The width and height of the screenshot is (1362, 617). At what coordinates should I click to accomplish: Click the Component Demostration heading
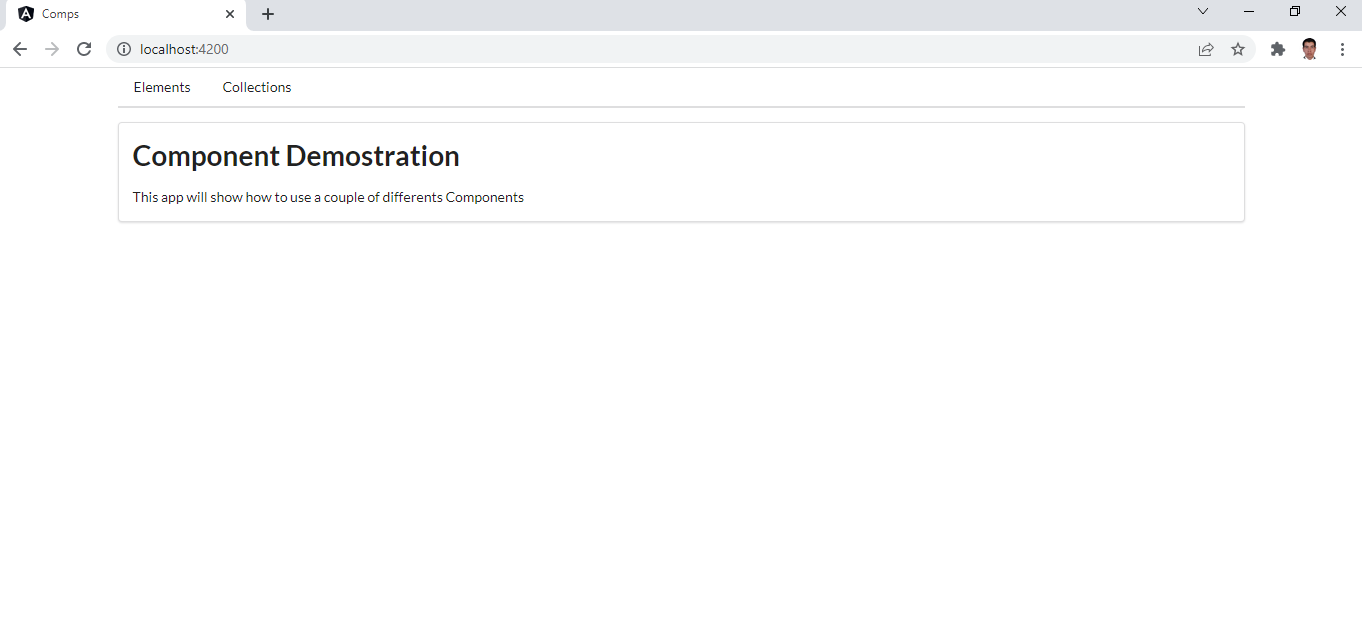[x=295, y=155]
